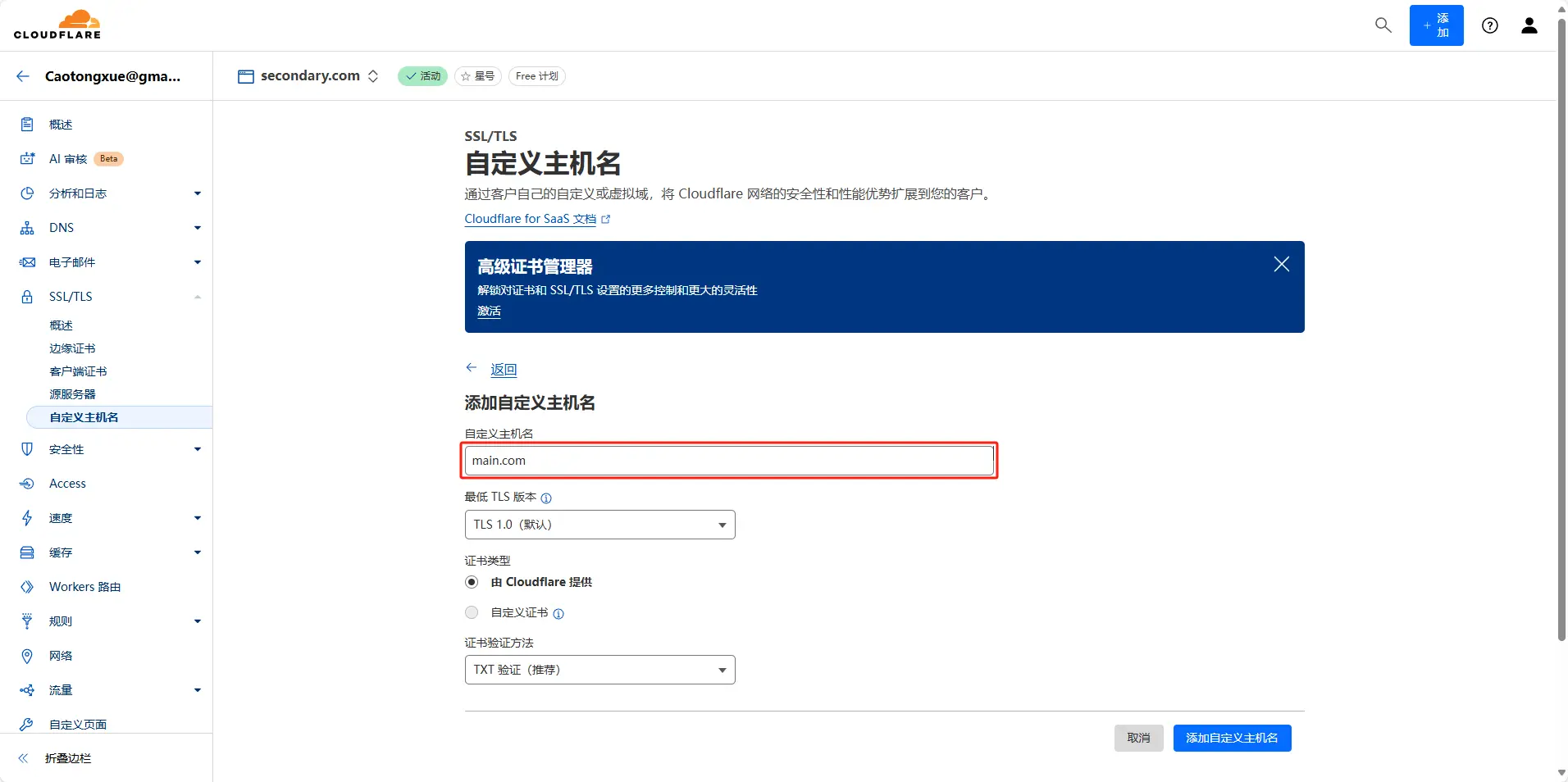Image resolution: width=1568 pixels, height=782 pixels.
Task: Click the info icon next to 自定义证书
Action: [x=558, y=614]
